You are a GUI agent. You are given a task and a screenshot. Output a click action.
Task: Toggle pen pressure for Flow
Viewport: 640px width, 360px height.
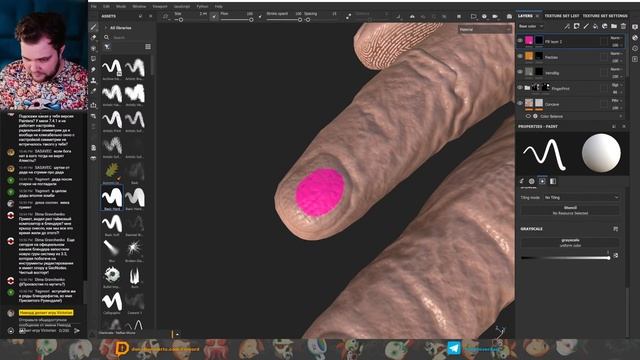coord(260,16)
